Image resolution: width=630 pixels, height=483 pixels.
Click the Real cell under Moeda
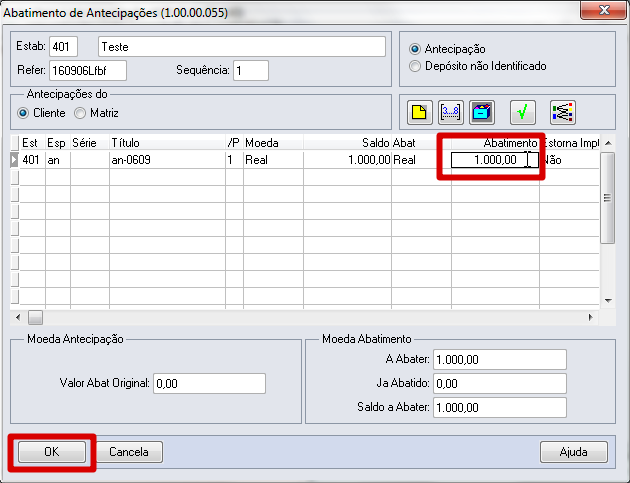(273, 160)
